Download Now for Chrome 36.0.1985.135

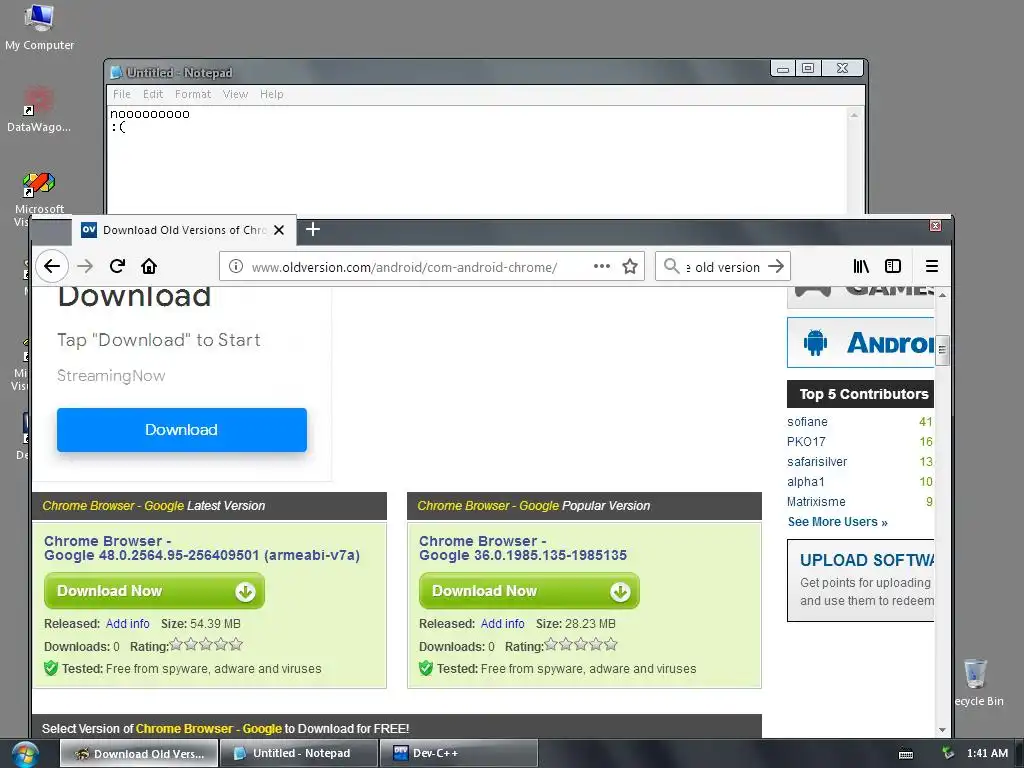529,591
